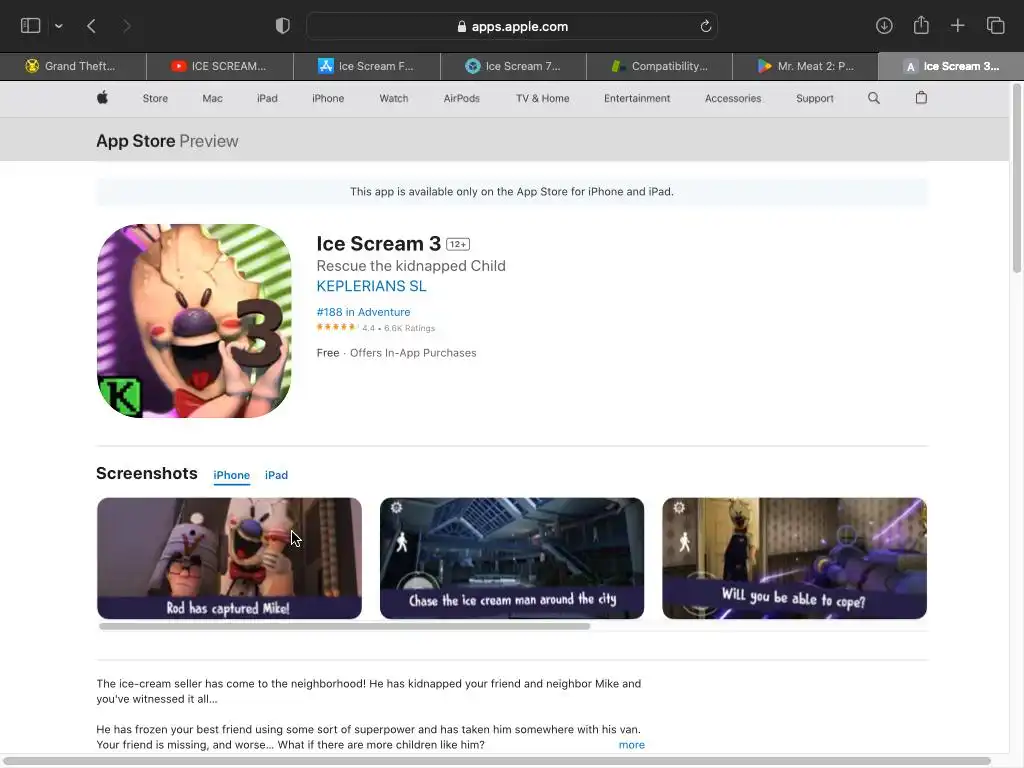Open the Share sheet icon
The width and height of the screenshot is (1024, 768).
pyautogui.click(x=921, y=25)
